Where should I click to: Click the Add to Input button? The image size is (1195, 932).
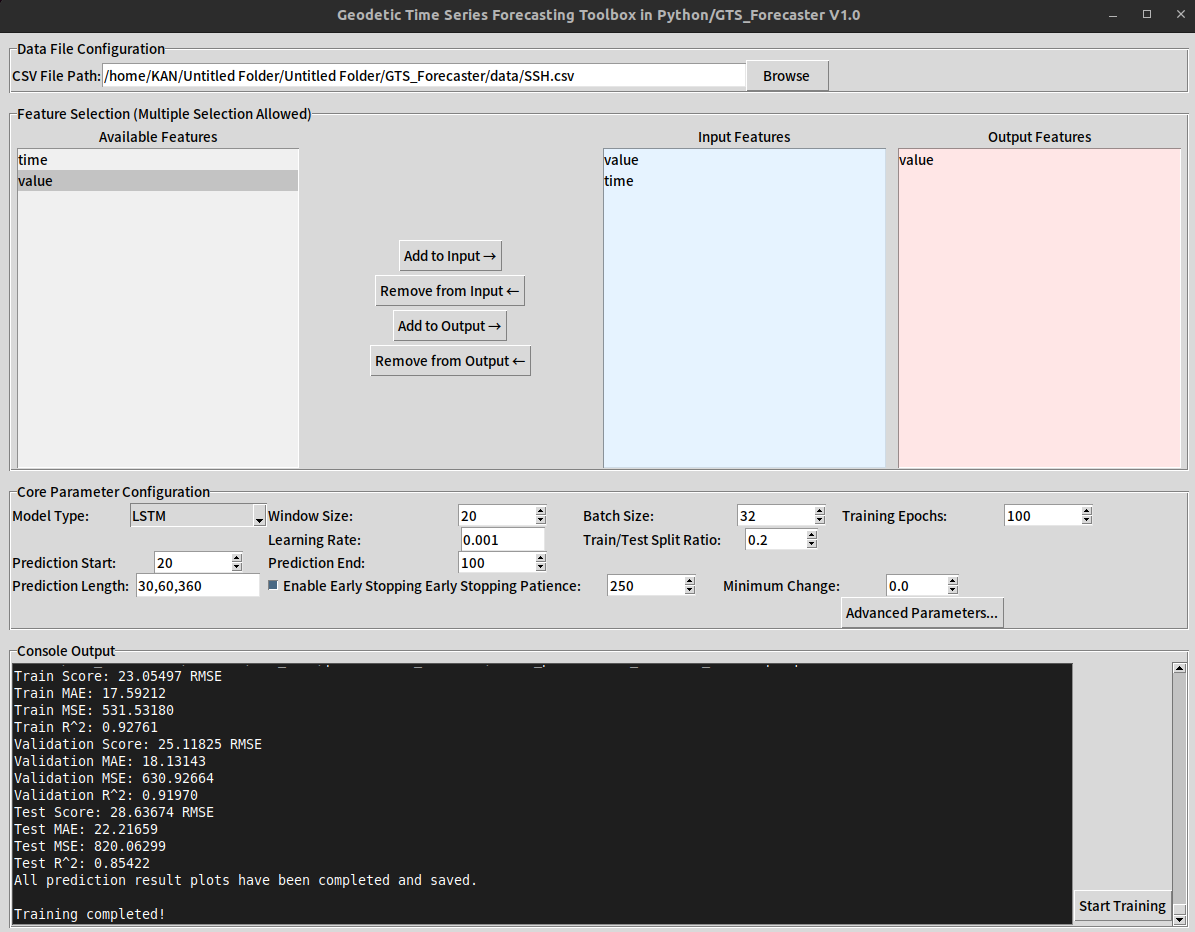(x=450, y=256)
